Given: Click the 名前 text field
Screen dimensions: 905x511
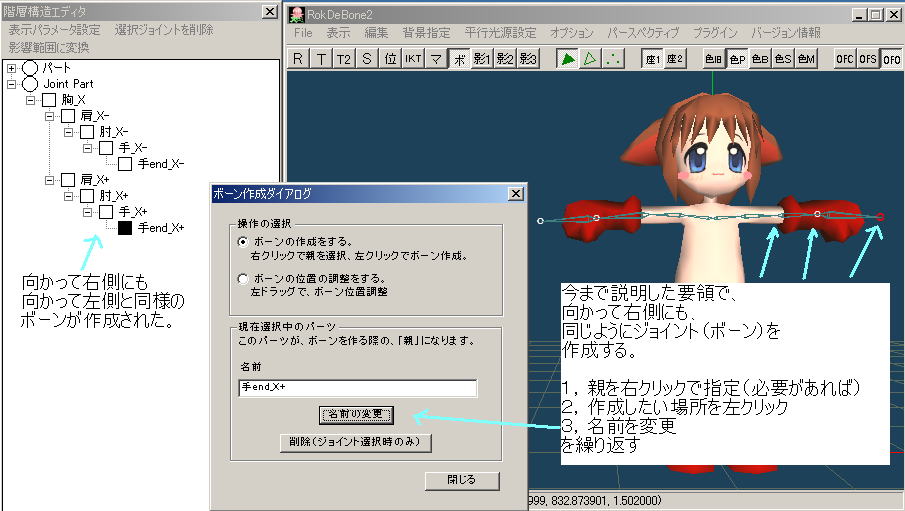Looking at the screenshot, I should coord(358,388).
